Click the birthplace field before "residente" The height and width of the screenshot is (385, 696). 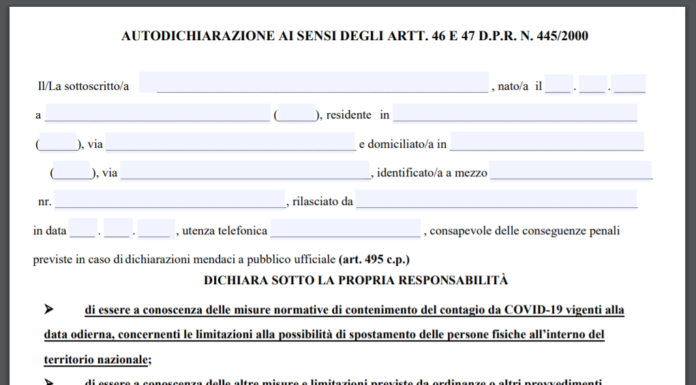(158, 113)
